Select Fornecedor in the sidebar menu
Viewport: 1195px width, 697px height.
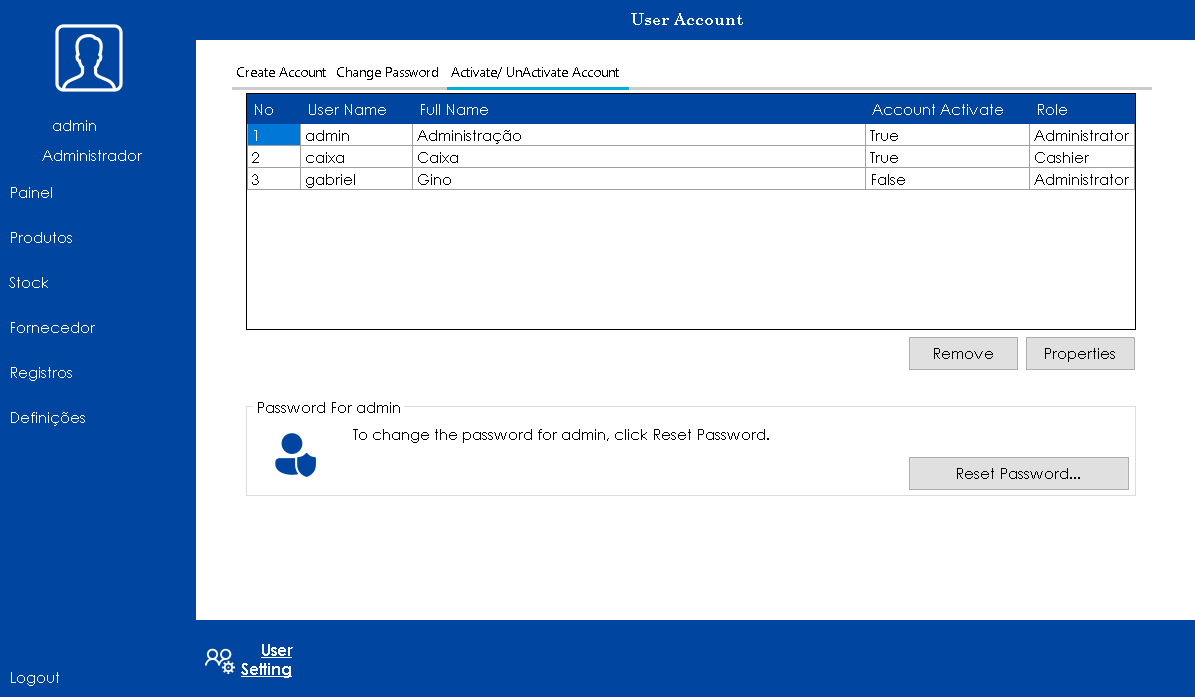(x=52, y=328)
